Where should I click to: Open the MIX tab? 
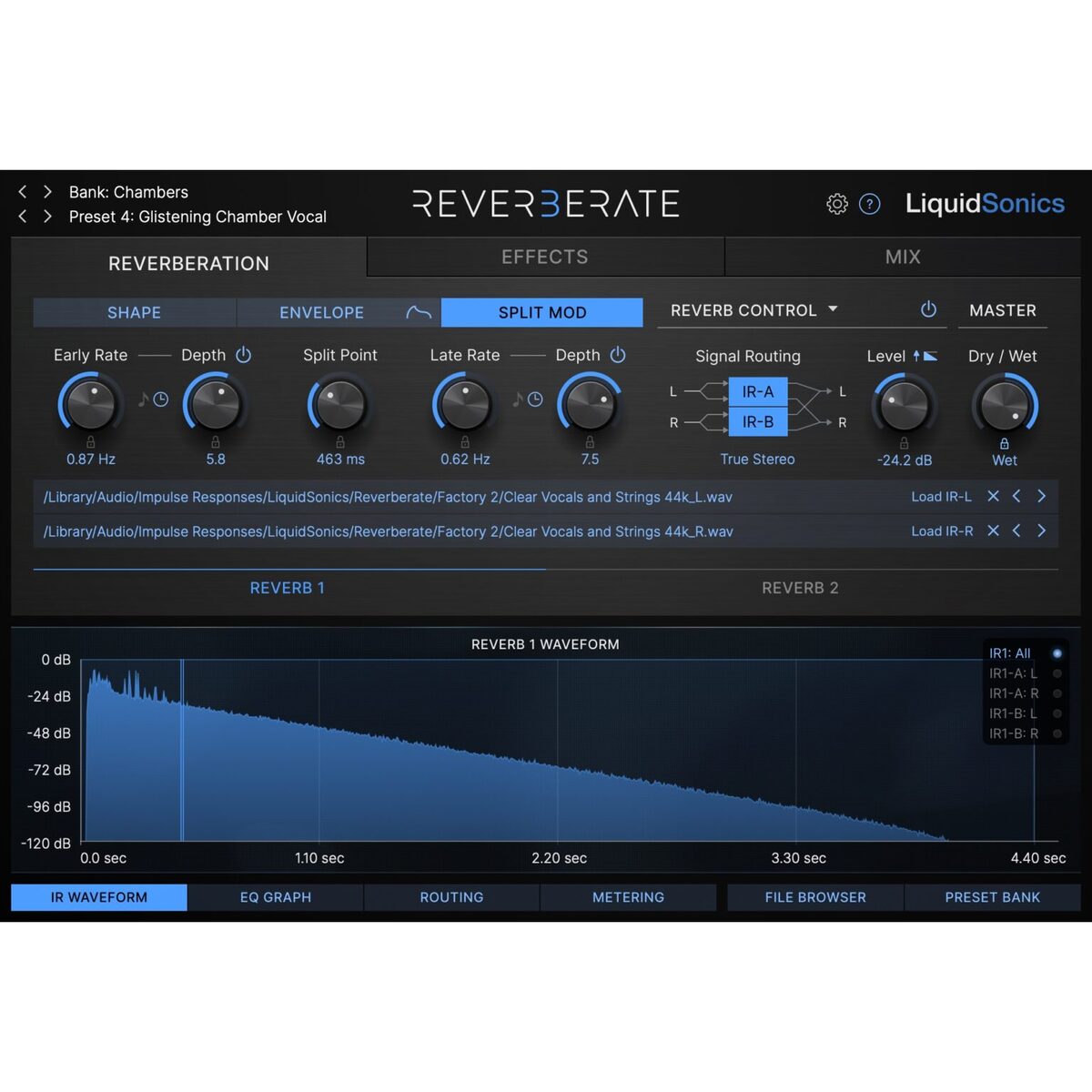pos(903,257)
